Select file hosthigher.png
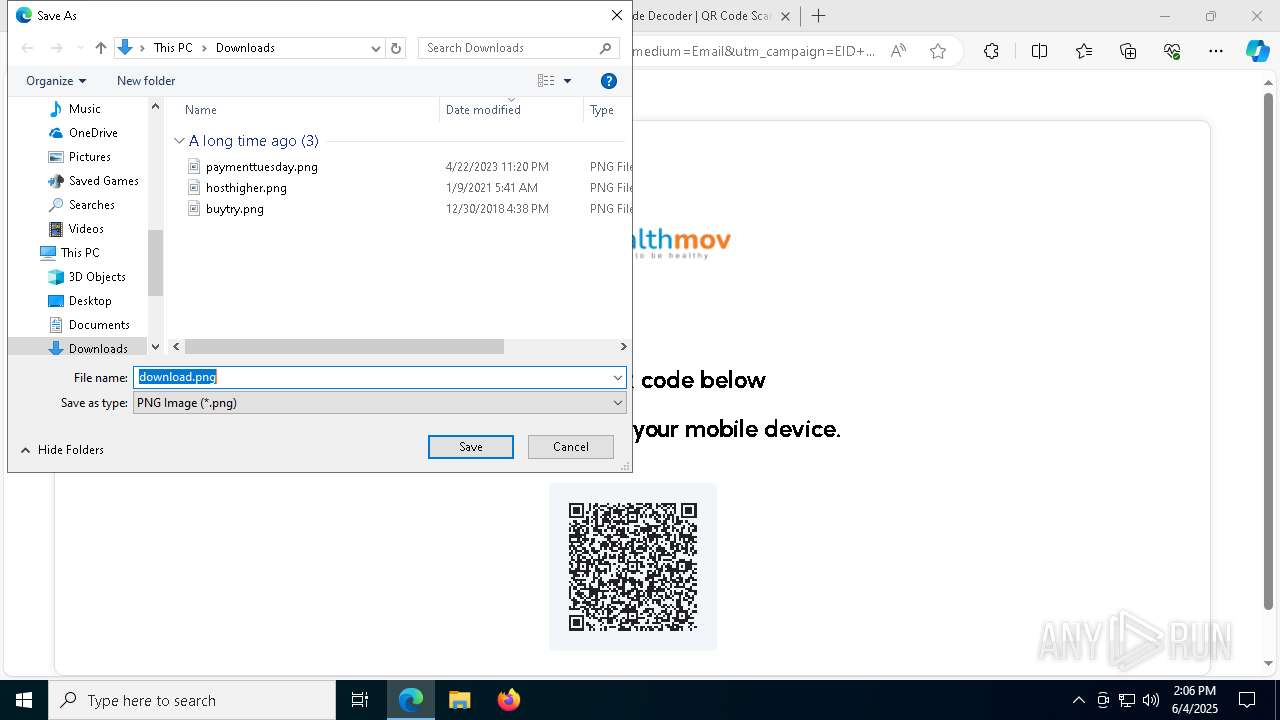The width and height of the screenshot is (1280, 720). [x=246, y=188]
